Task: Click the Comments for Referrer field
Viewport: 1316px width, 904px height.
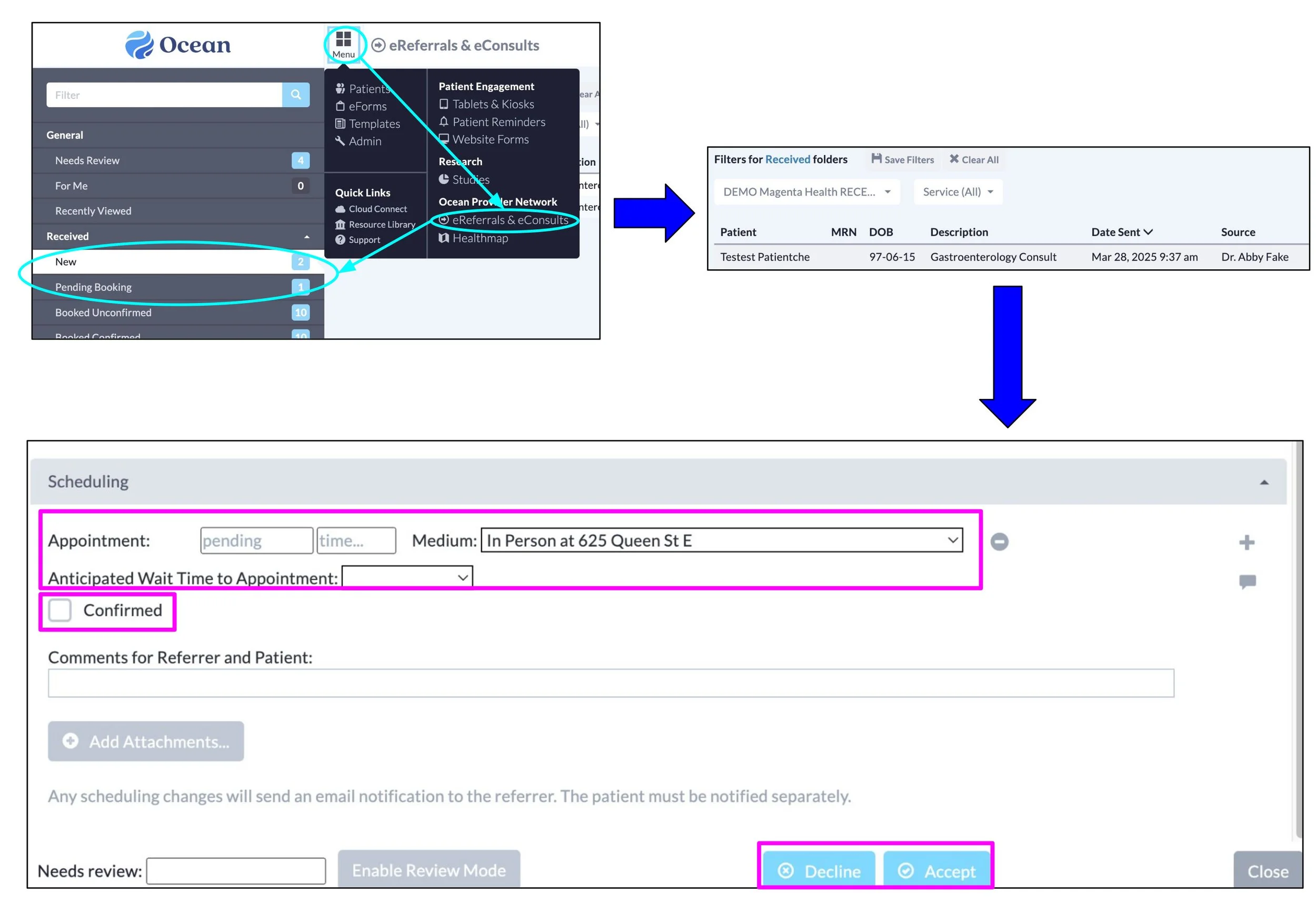Action: point(610,682)
